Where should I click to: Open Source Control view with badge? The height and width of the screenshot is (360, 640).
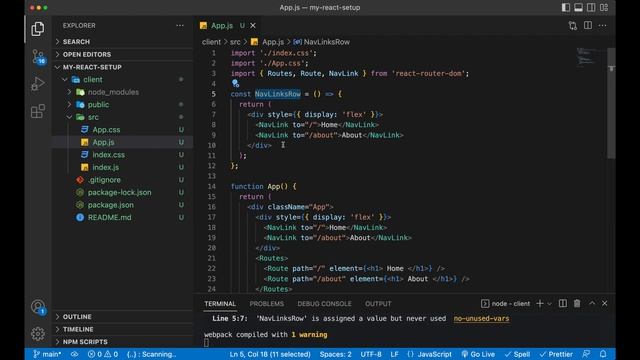(38, 57)
